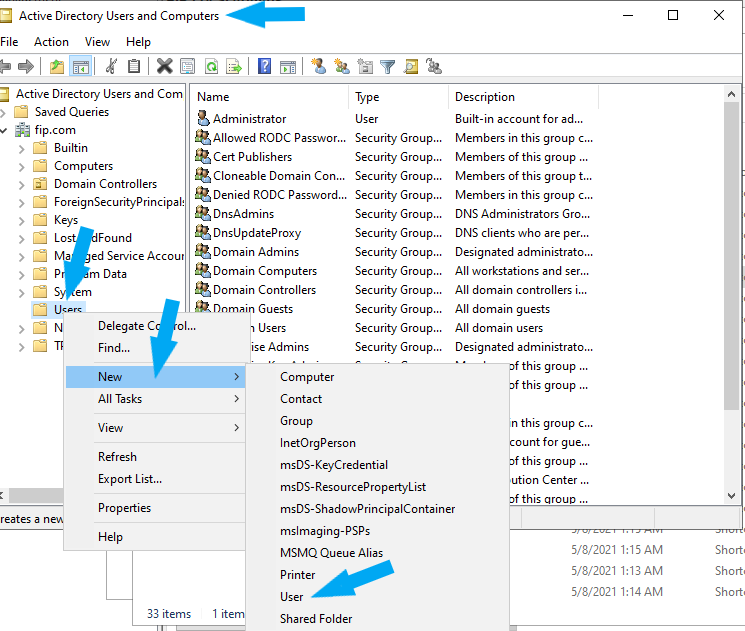This screenshot has width=745, height=631.
Task: Select the Users container in the tree
Action: (x=58, y=309)
